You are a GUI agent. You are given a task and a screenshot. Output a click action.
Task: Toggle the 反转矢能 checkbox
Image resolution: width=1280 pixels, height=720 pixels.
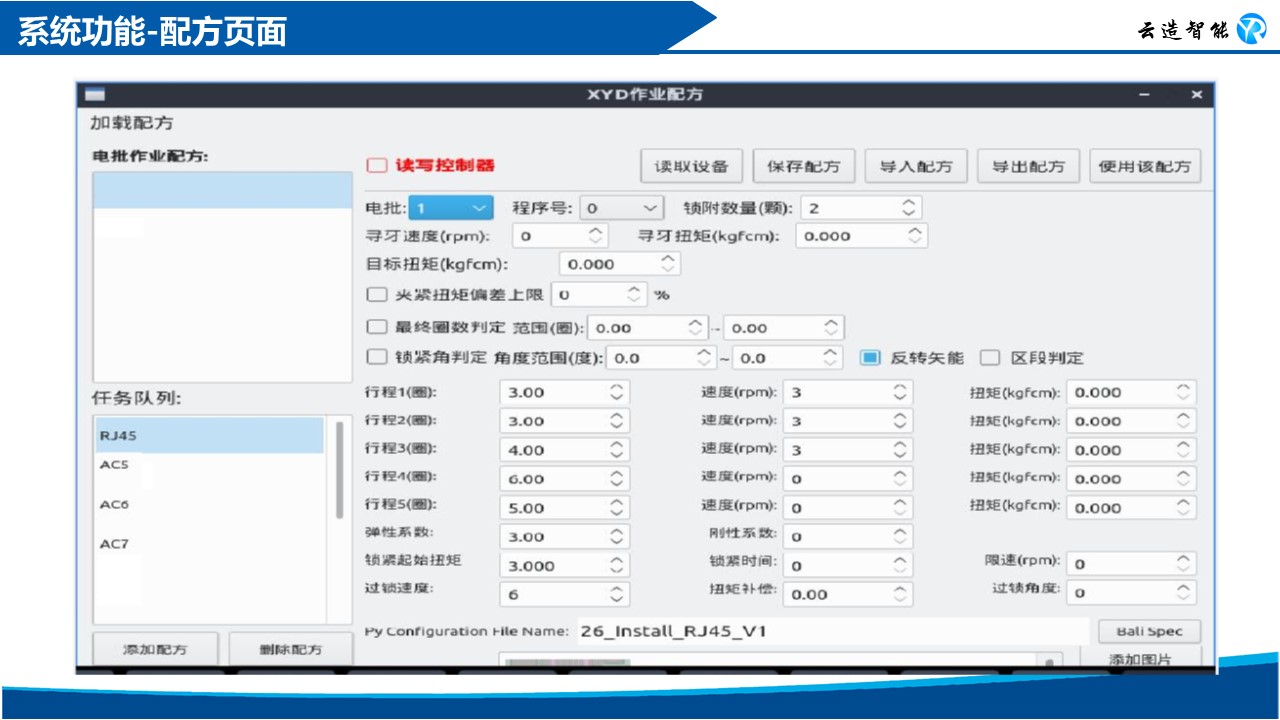point(870,358)
